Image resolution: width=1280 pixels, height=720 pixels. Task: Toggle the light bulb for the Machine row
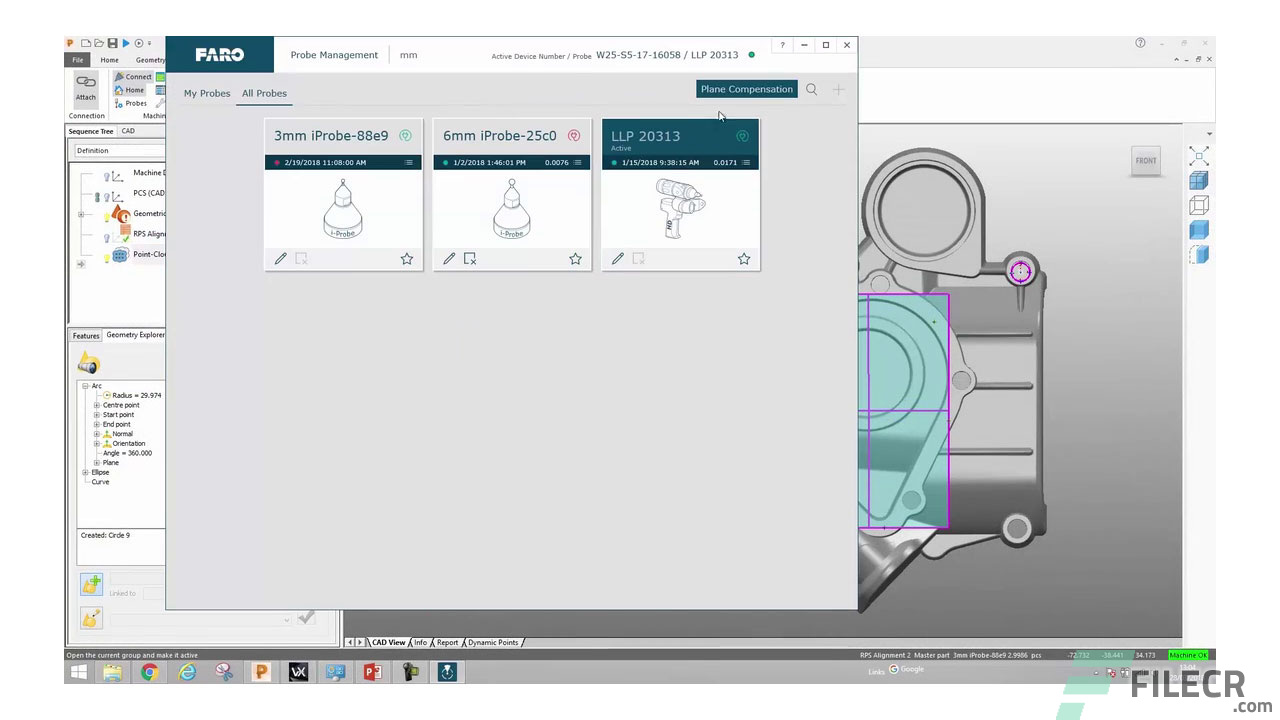tap(107, 177)
